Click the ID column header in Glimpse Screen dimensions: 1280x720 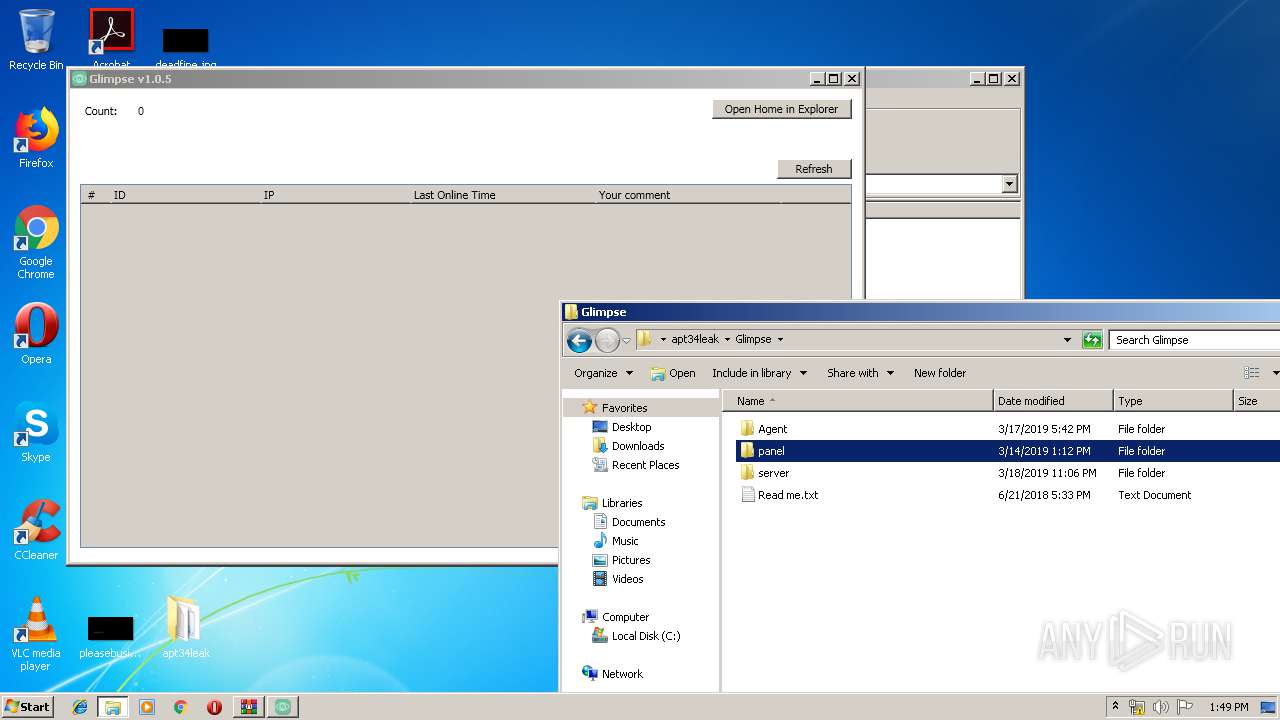[x=184, y=195]
